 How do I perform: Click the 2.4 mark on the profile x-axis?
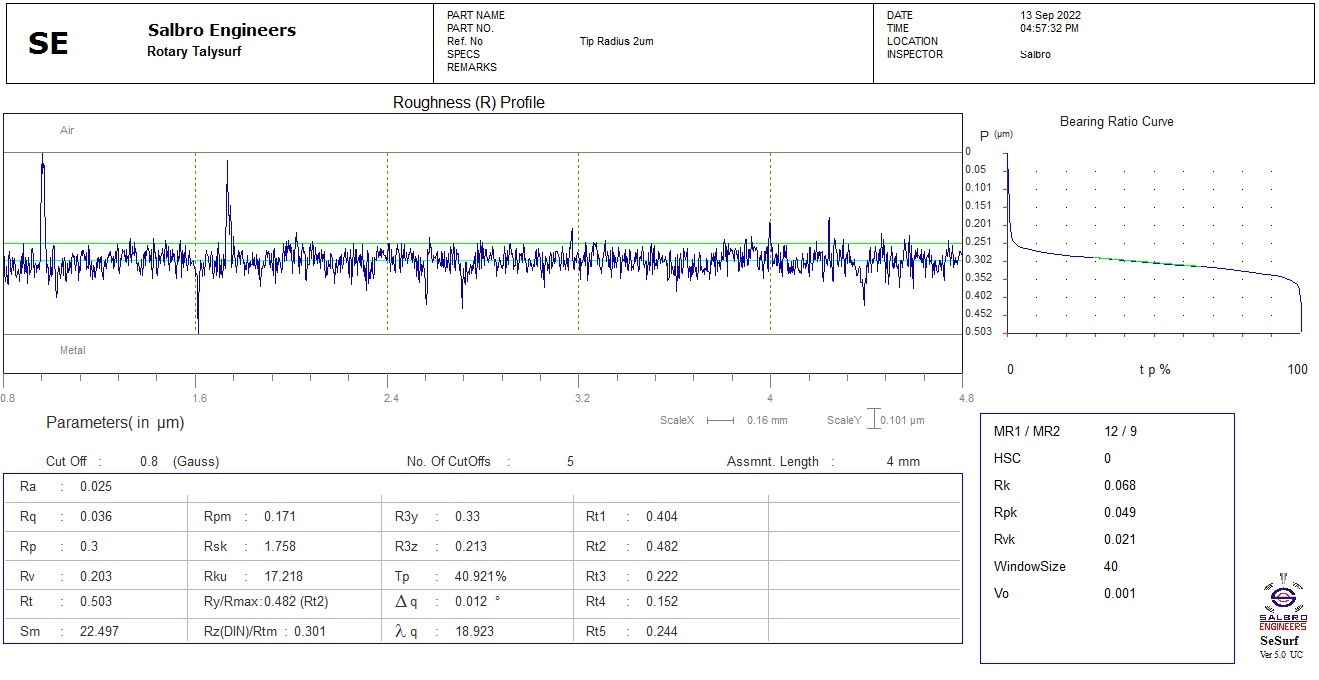(x=391, y=399)
